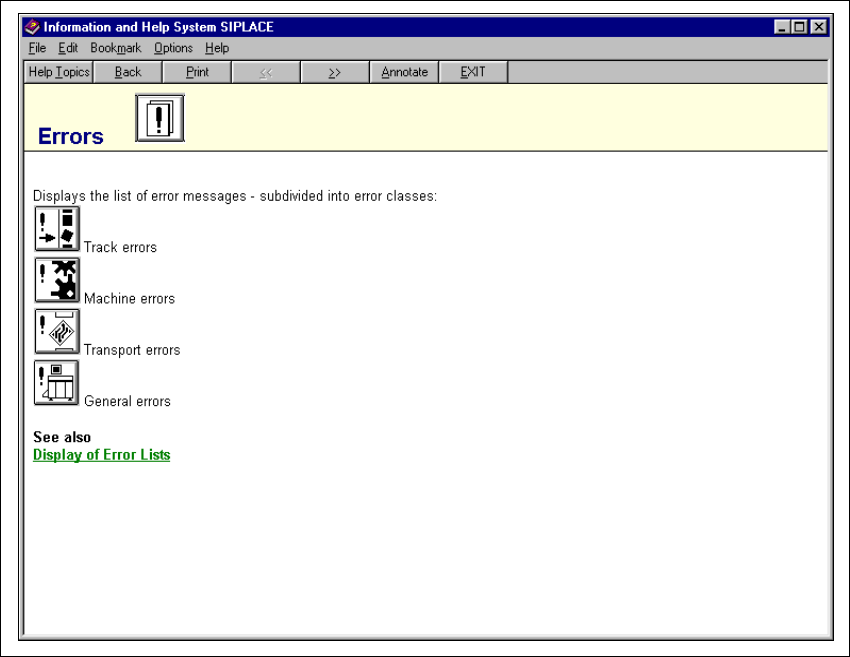
Task: Minimize the help window
Action: click(781, 27)
